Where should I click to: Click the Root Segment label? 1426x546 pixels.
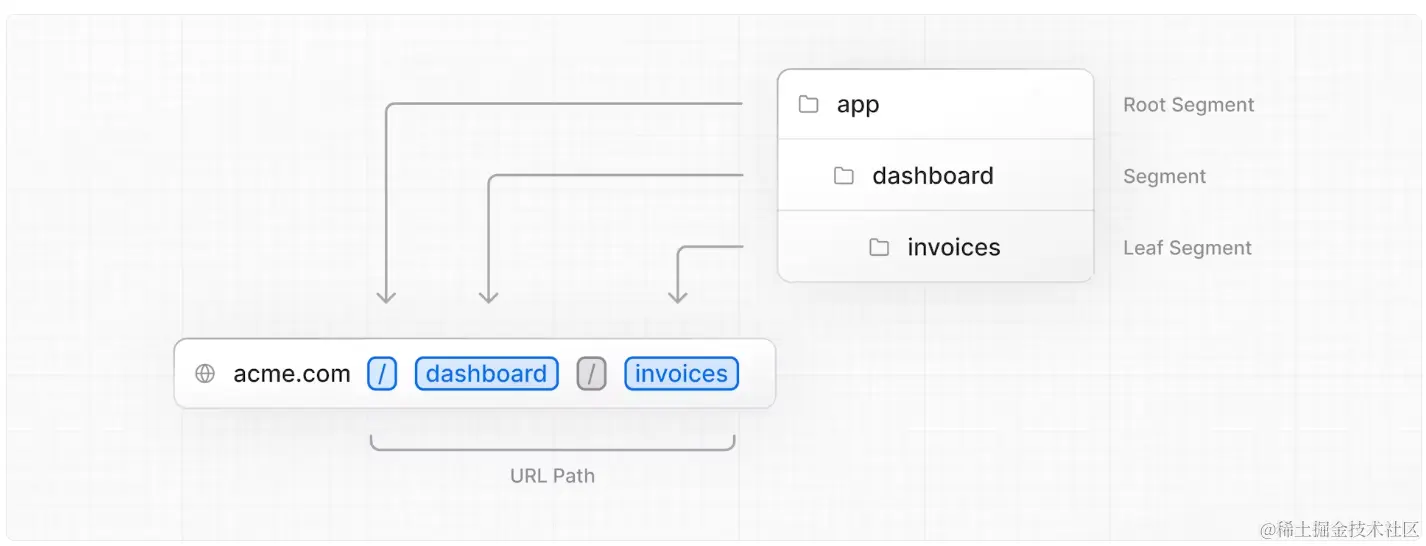tap(1188, 105)
